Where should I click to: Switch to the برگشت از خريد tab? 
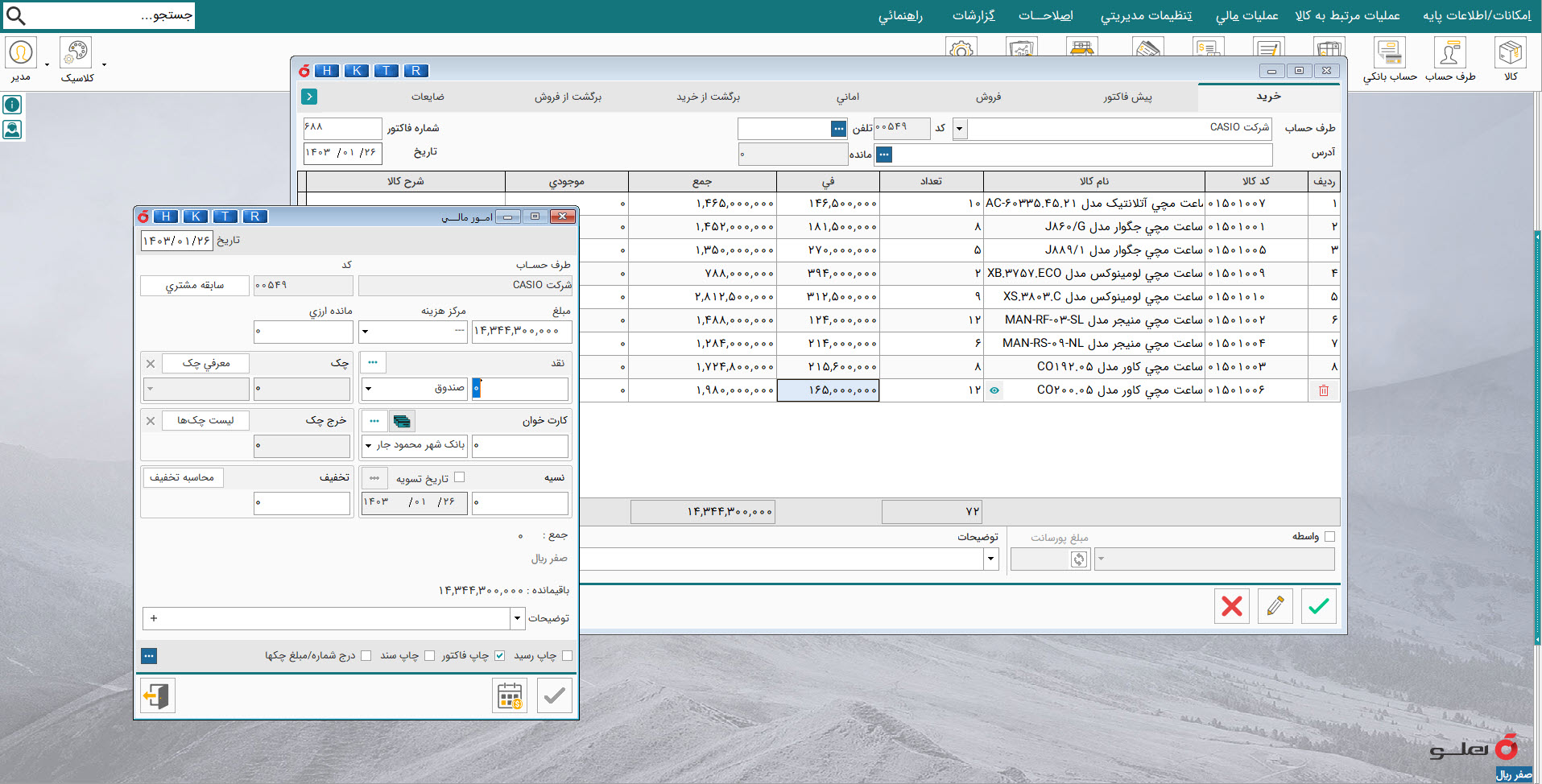pyautogui.click(x=709, y=97)
